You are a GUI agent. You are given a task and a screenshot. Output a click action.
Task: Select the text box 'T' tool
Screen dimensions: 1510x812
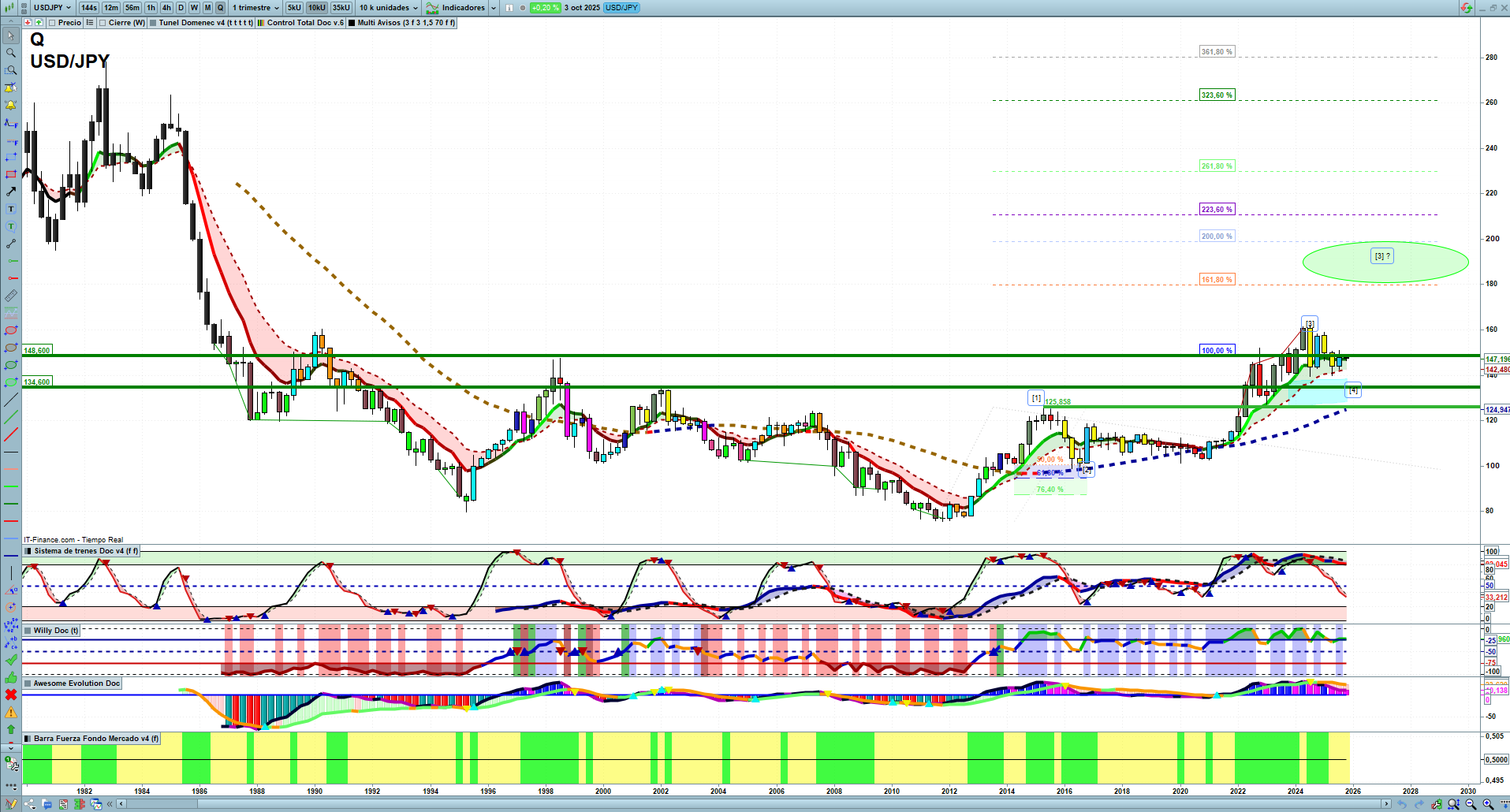pos(11,209)
